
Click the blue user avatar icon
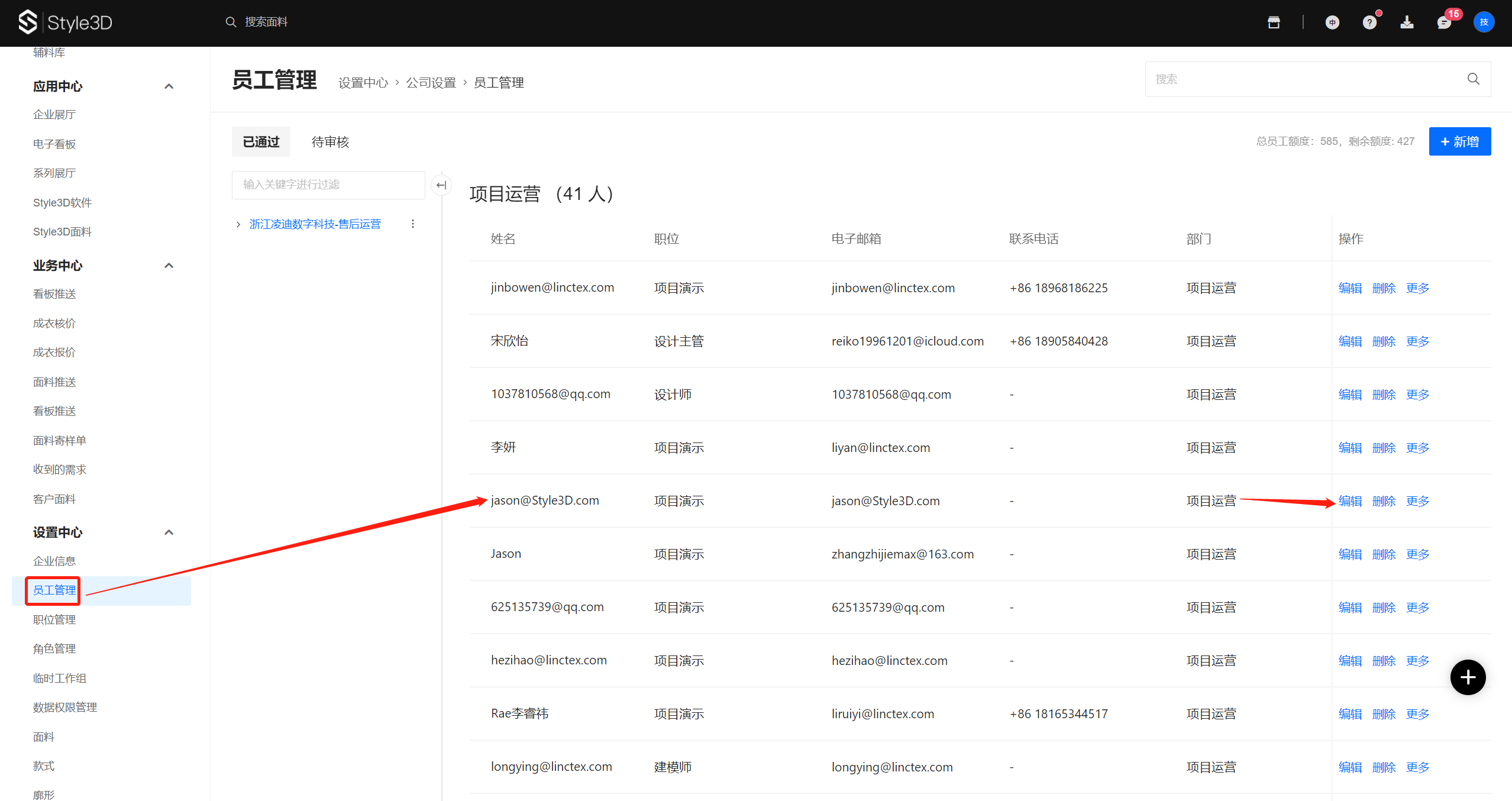tap(1484, 22)
